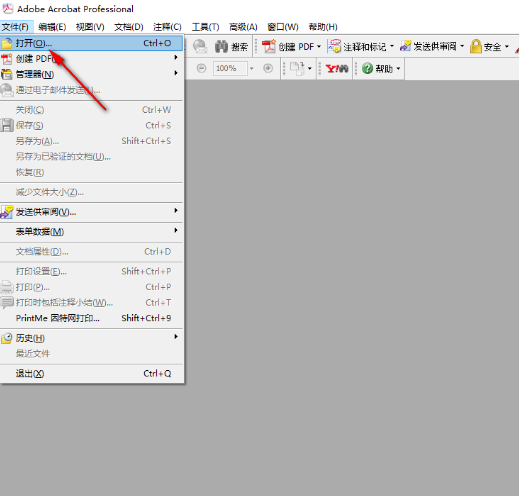519x496 pixels.
Task: Open the 注释和标记 dropdown arrow
Action: tap(392, 46)
